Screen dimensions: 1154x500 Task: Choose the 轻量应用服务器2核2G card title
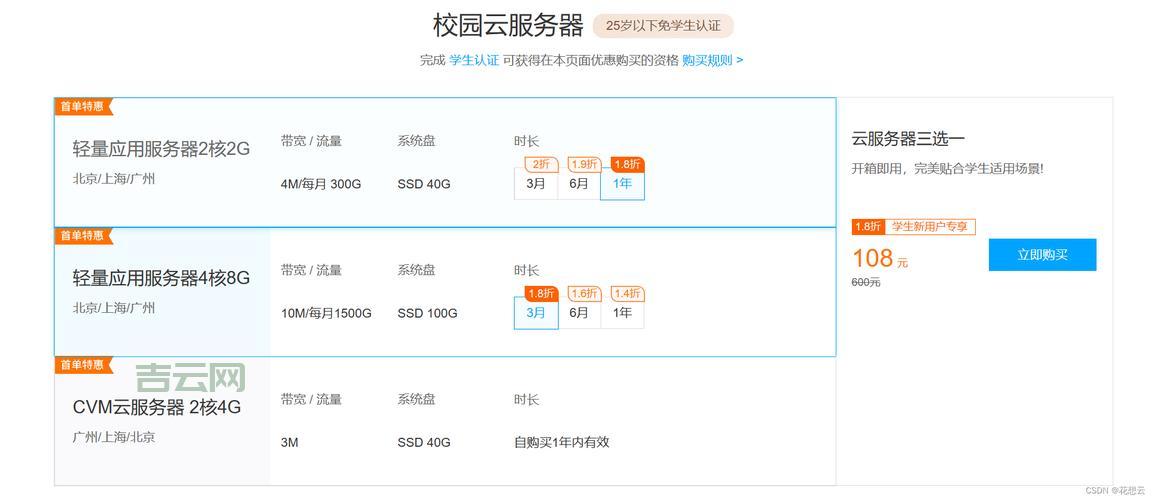pos(161,149)
